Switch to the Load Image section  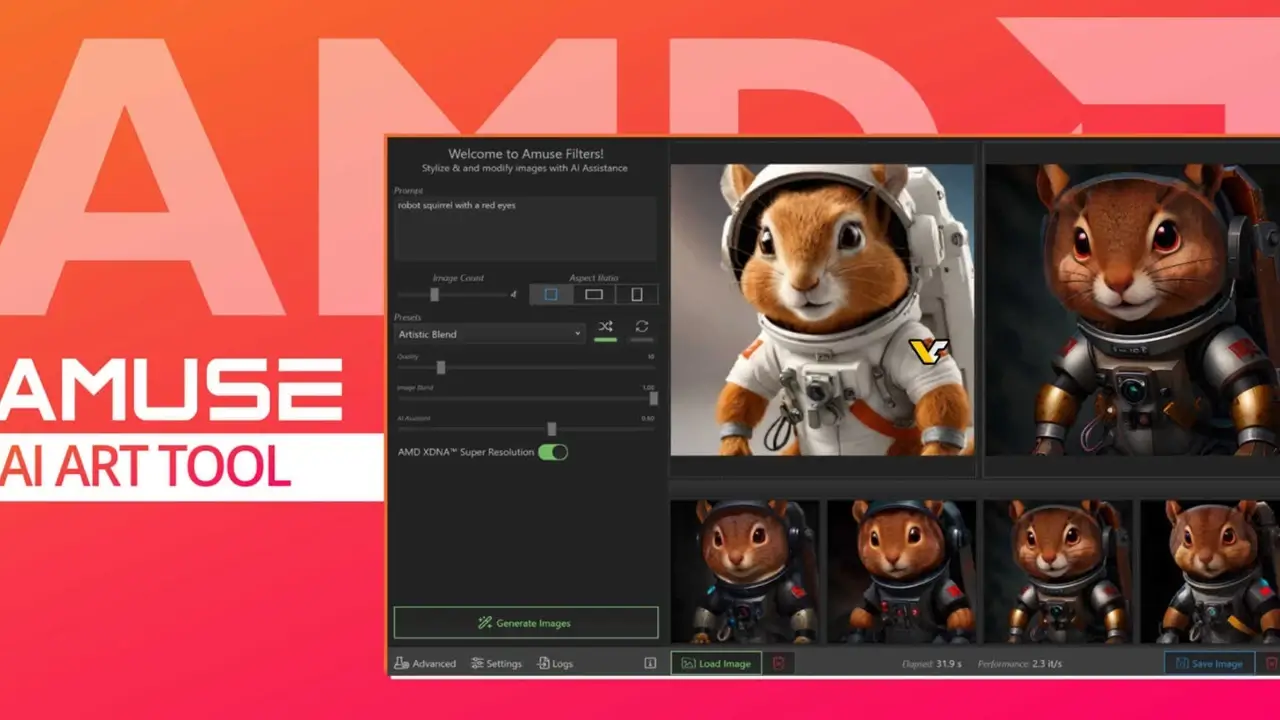click(715, 662)
